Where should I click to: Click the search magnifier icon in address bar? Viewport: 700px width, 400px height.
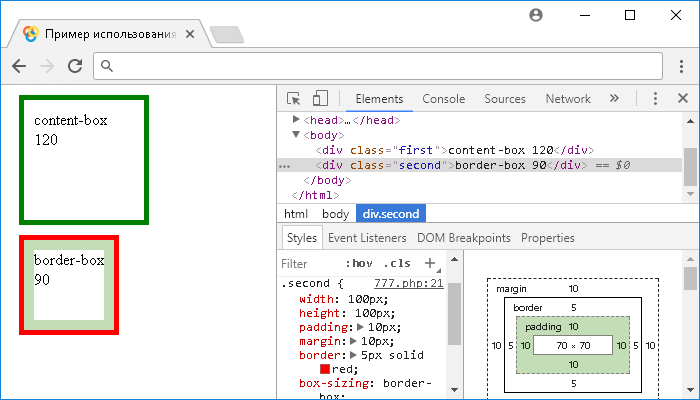coord(106,66)
